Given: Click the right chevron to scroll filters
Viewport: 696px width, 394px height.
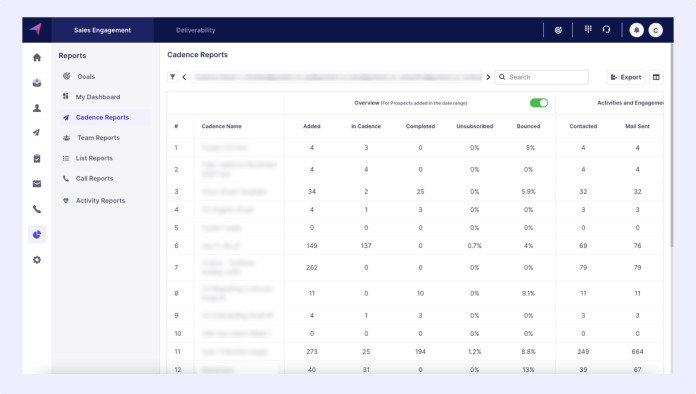Looking at the screenshot, I should 488,77.
